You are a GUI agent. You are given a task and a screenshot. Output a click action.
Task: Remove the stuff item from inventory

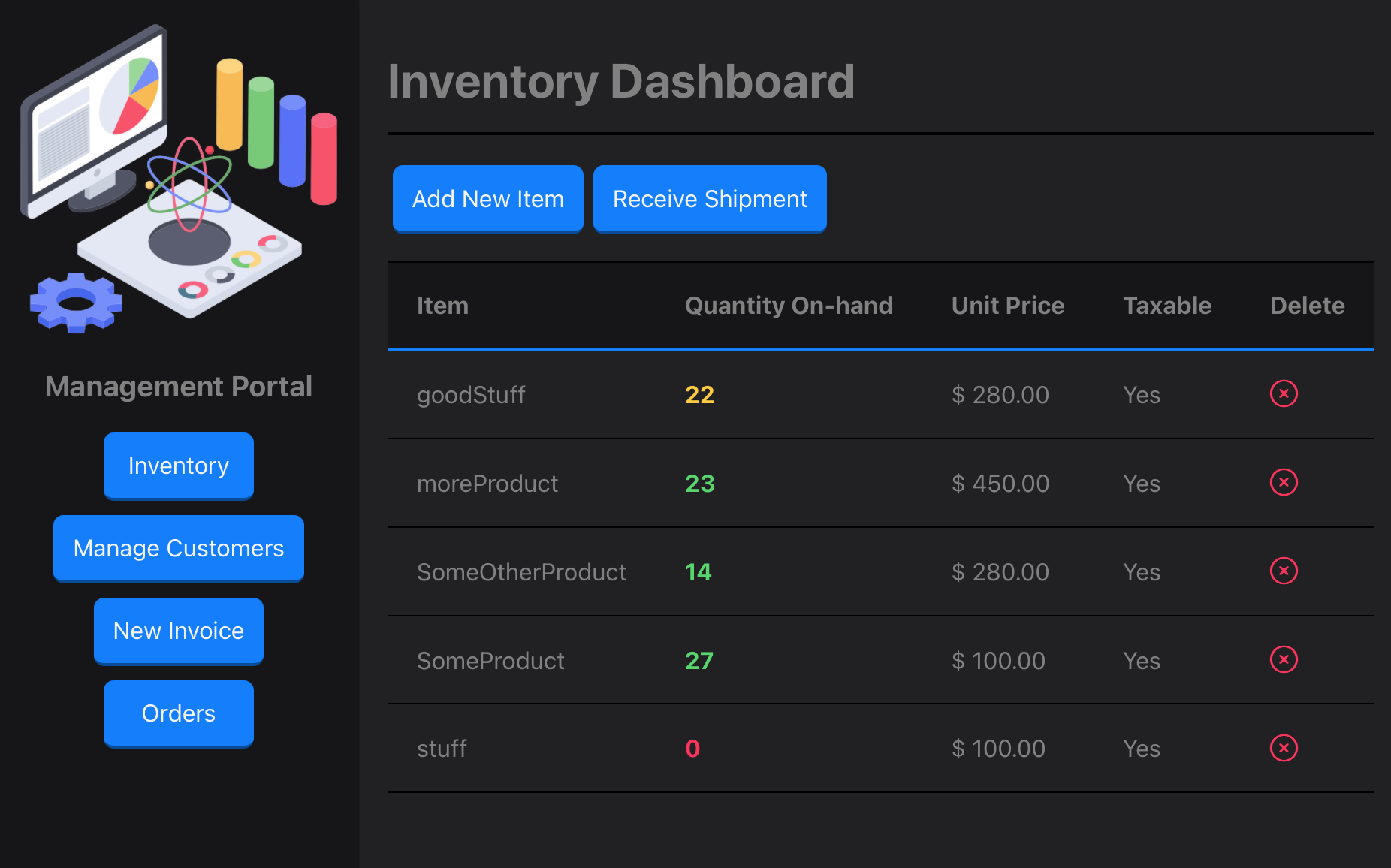click(x=1284, y=748)
